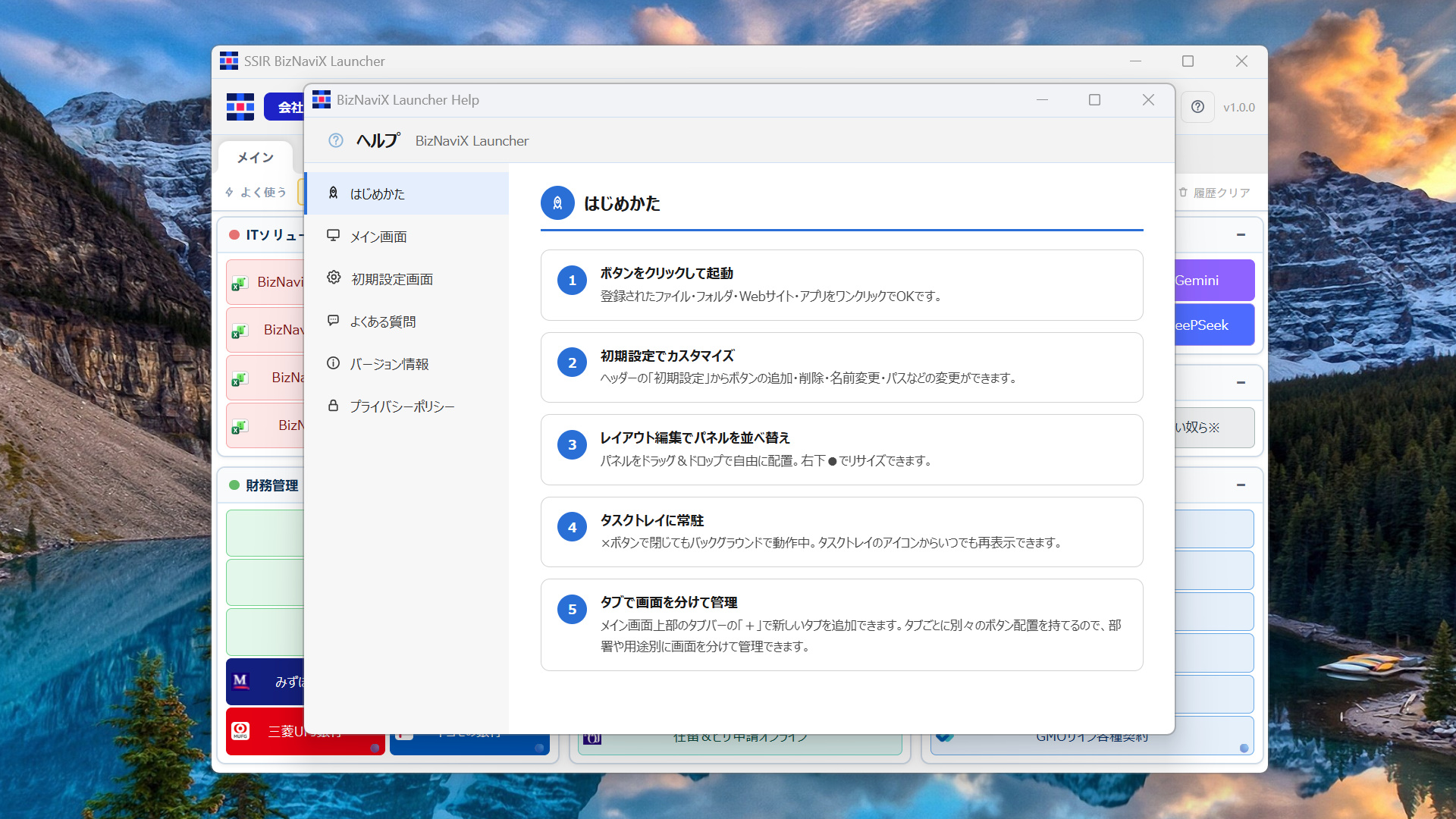The image size is (1456, 819).
Task: Click the Excel icon on first BizNavi button
Action: 240,284
